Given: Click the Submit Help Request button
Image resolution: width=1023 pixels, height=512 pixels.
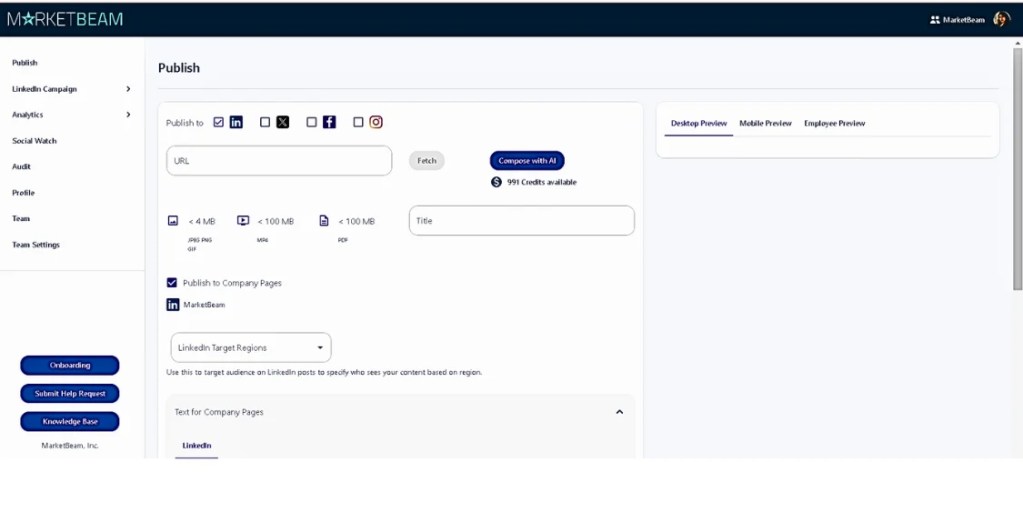Looking at the screenshot, I should (70, 394).
